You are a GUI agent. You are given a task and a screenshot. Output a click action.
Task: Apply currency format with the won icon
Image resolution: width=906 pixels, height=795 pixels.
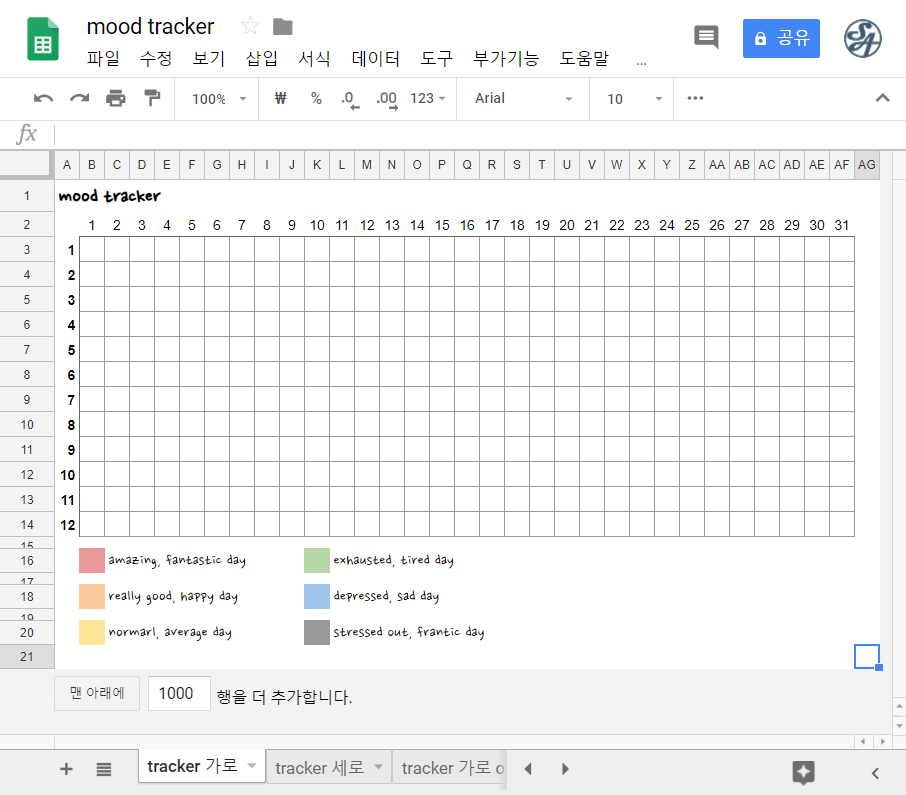(x=281, y=99)
